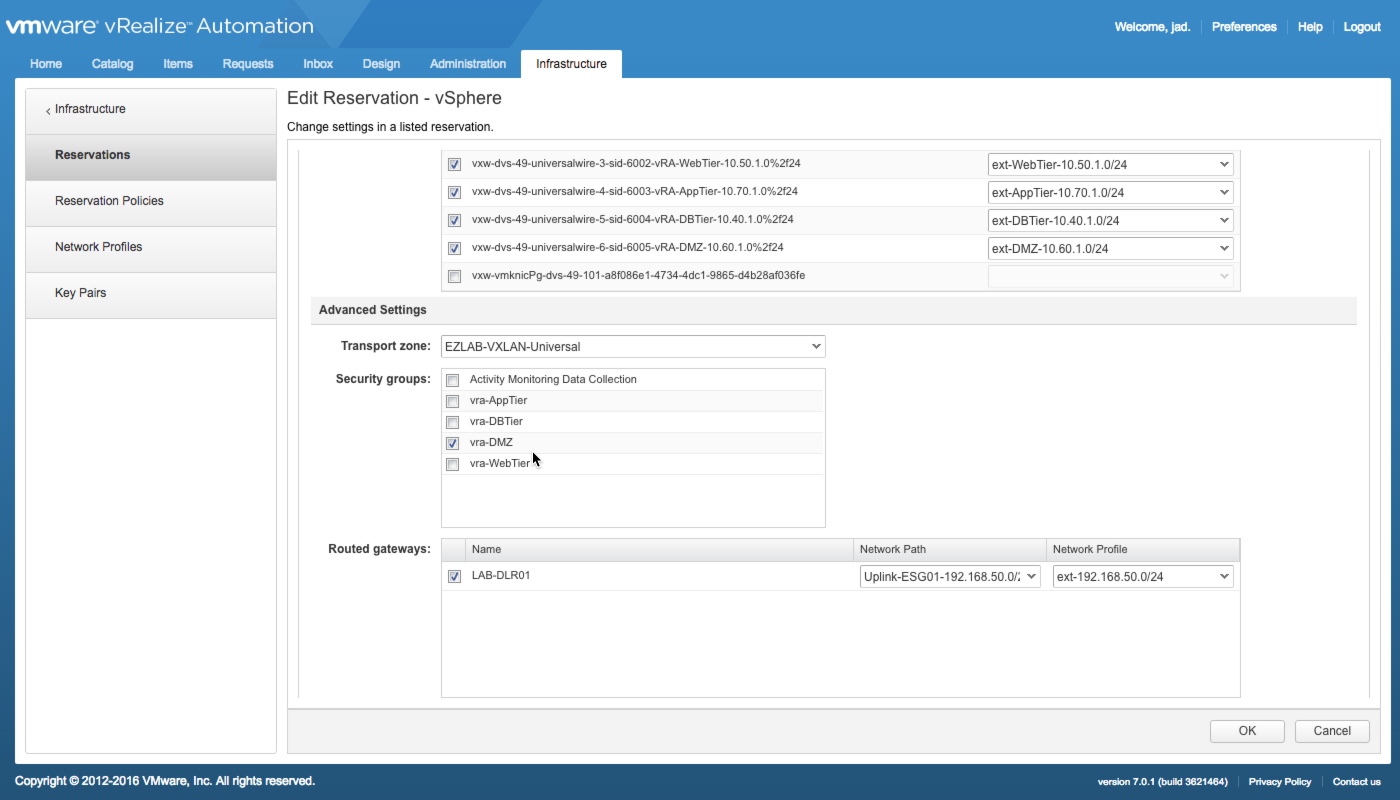Open the Home tab
This screenshot has width=1400, height=800.
46,64
